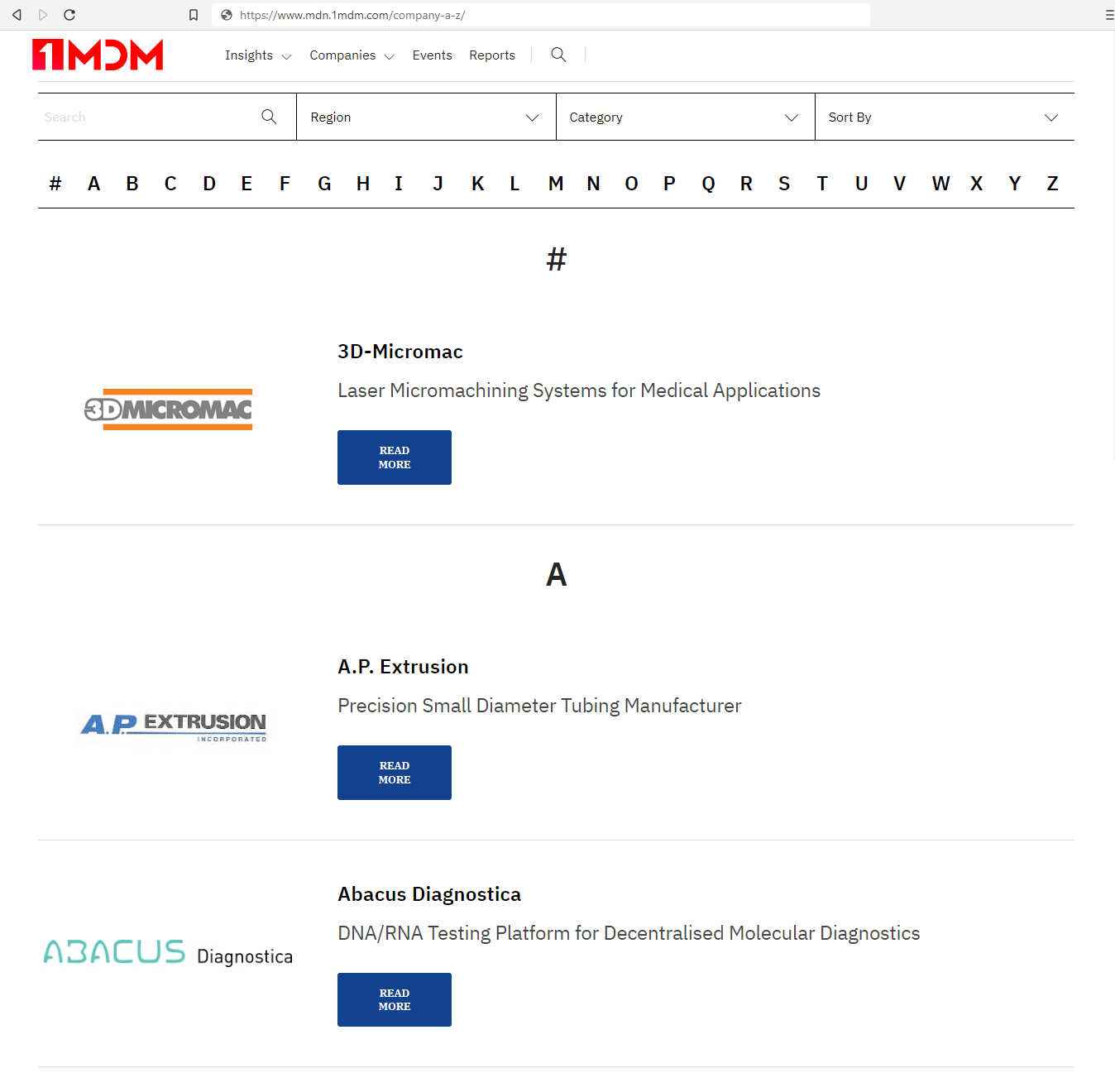This screenshot has height=1092, width=1115.
Task: Jump to letter M in alphabet bar
Action: pyautogui.click(x=556, y=183)
